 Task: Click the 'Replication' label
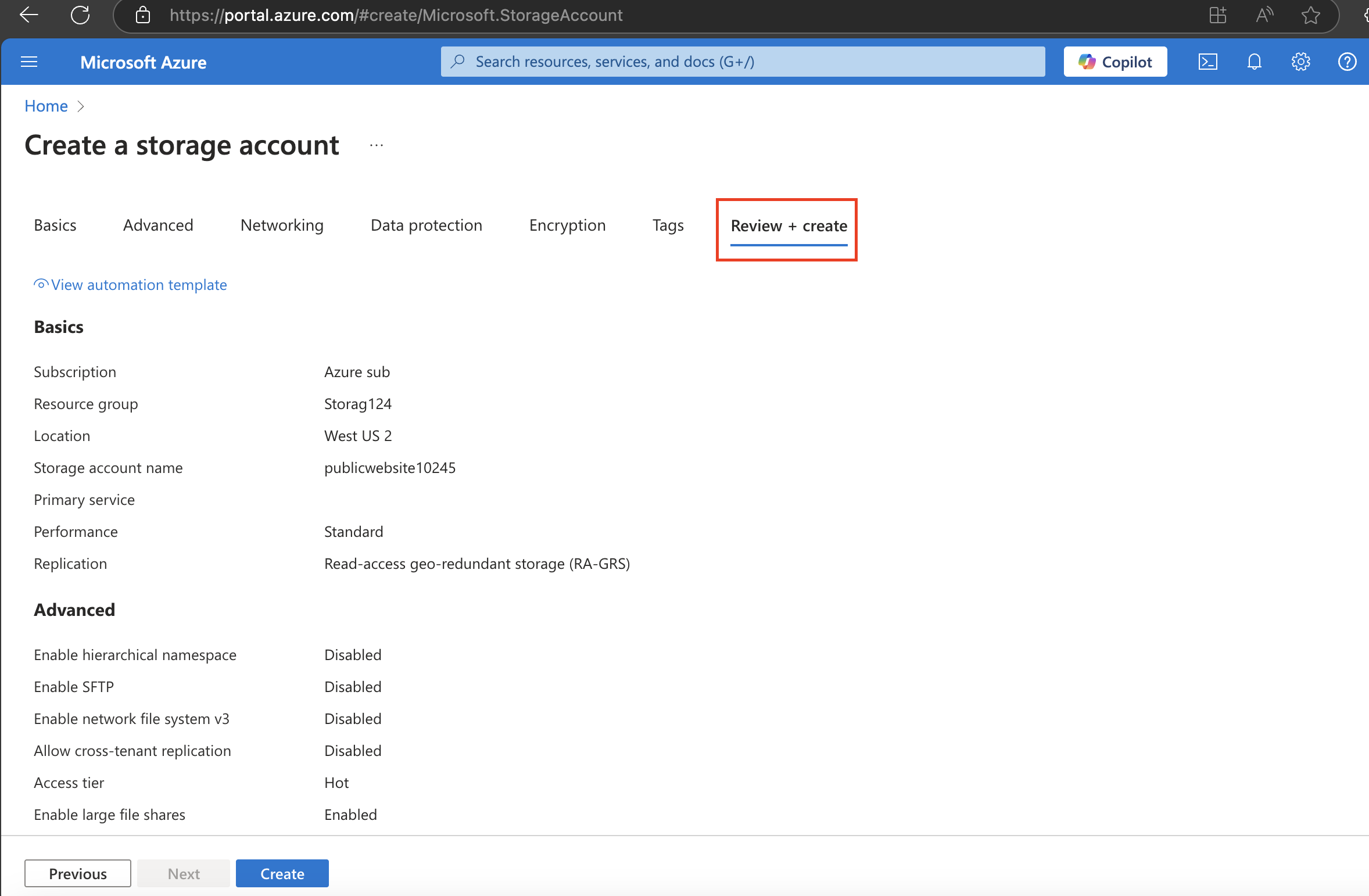coord(70,564)
